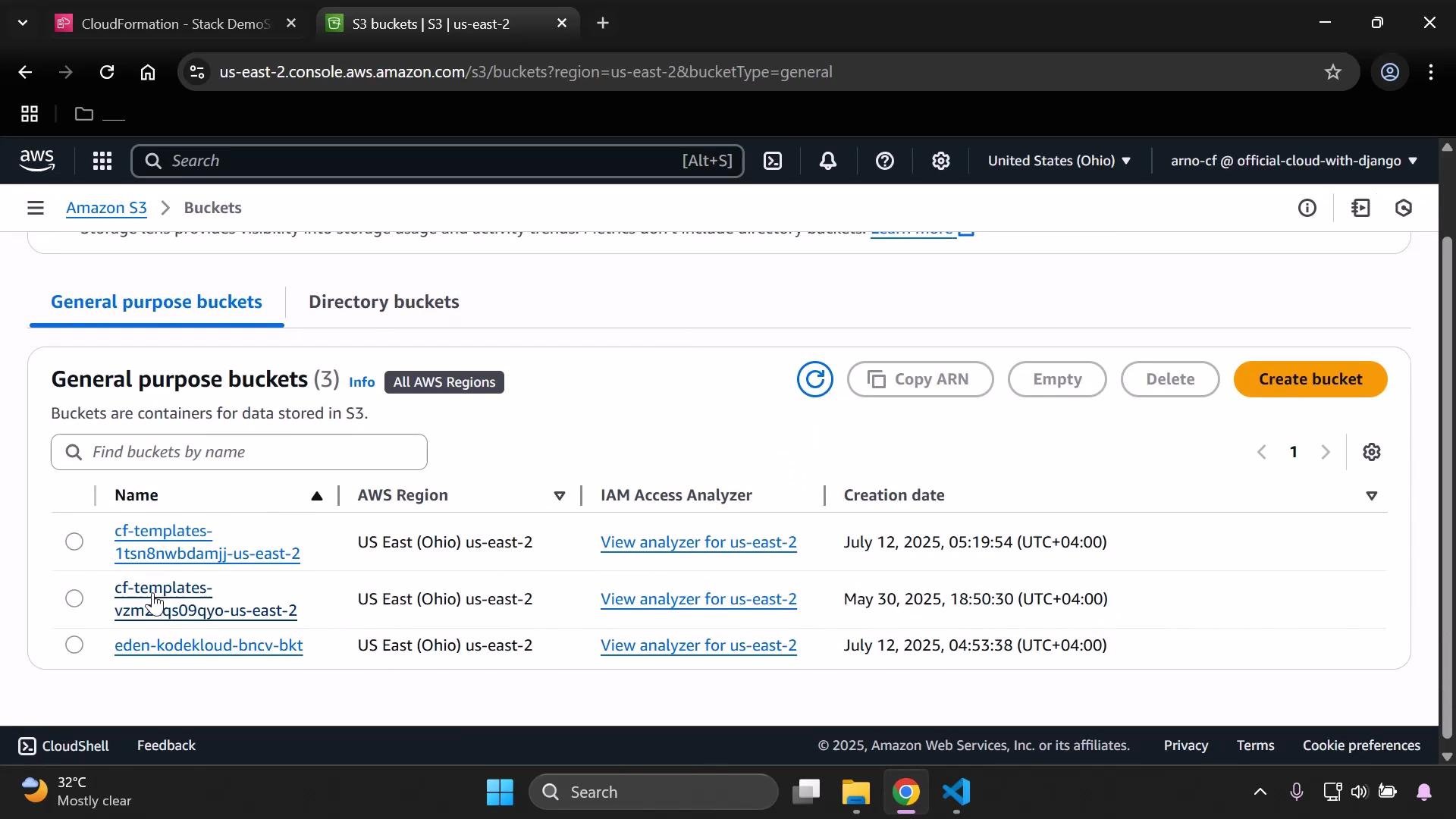
Task: Click the Info link beside buckets heading
Action: pos(362,382)
